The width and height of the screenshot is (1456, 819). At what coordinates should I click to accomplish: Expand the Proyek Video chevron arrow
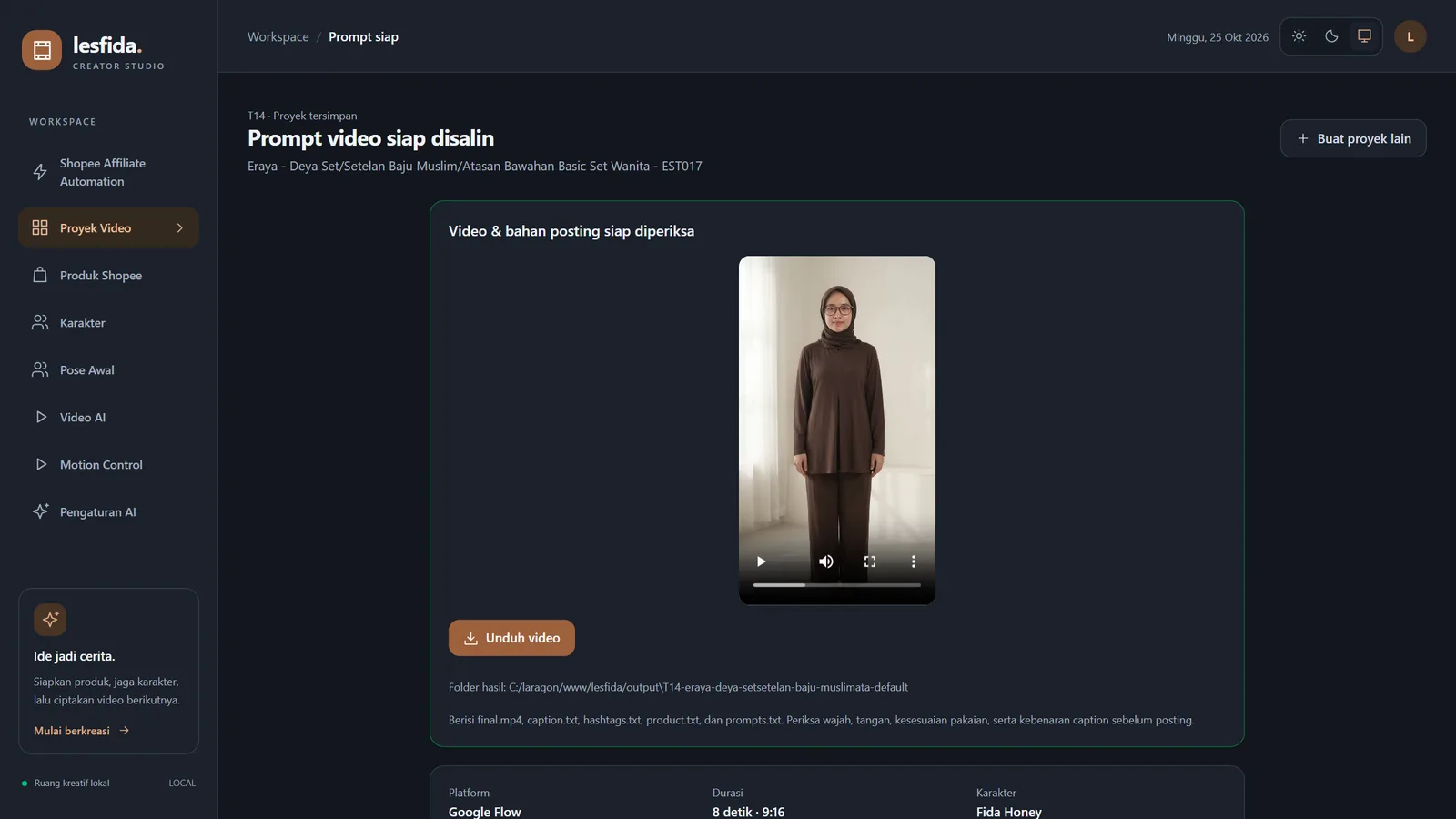pyautogui.click(x=180, y=228)
